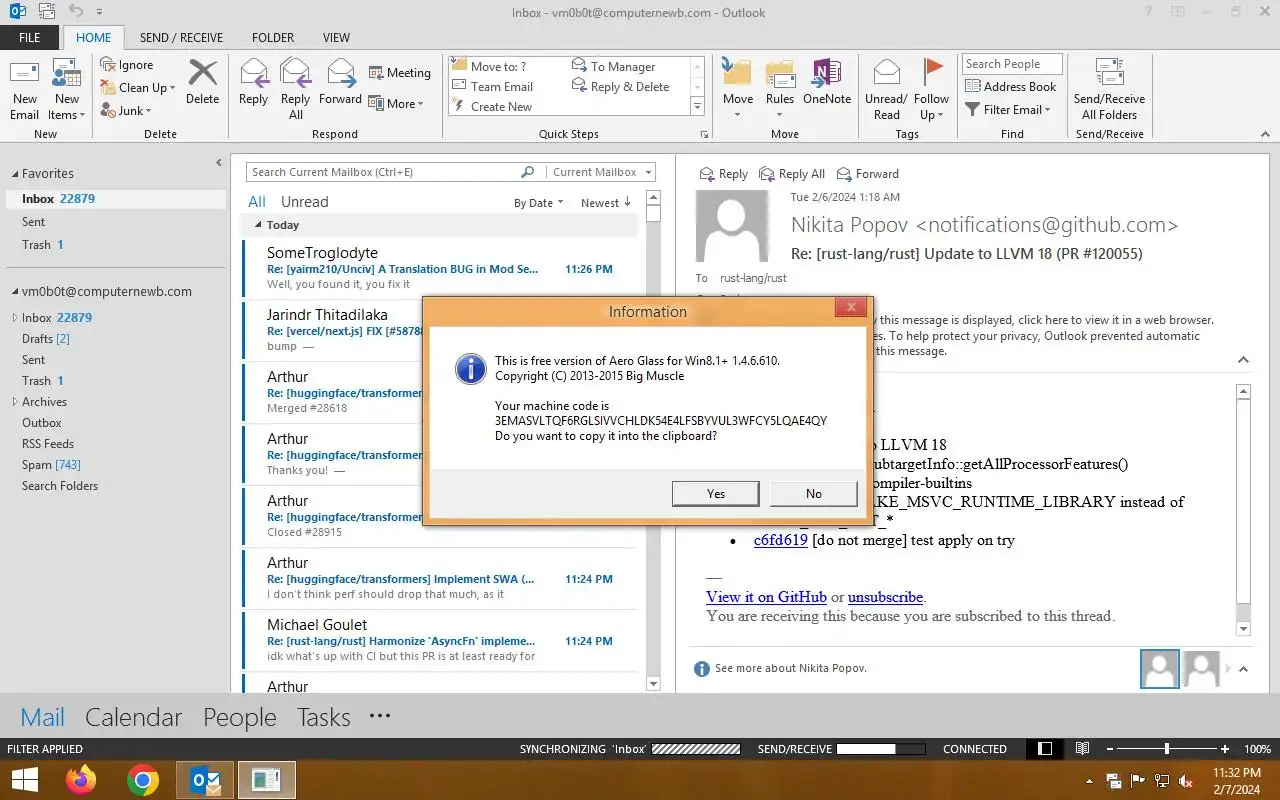Open the Address Book
The width and height of the screenshot is (1280, 800).
click(x=1011, y=87)
